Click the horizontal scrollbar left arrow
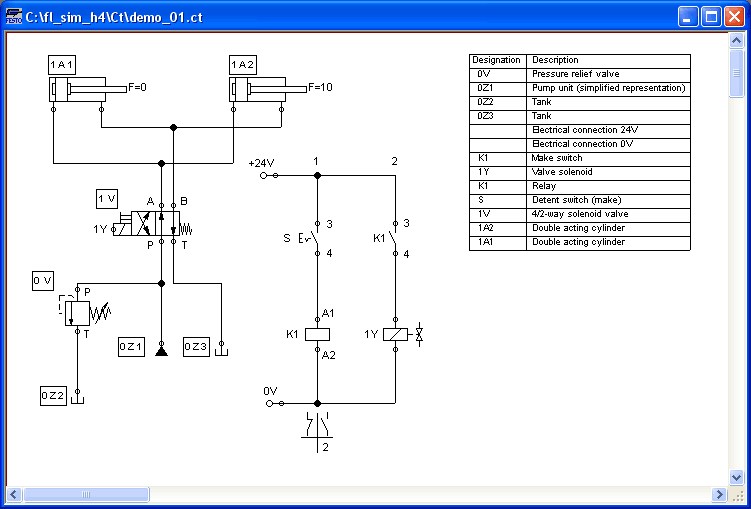 (x=13, y=494)
